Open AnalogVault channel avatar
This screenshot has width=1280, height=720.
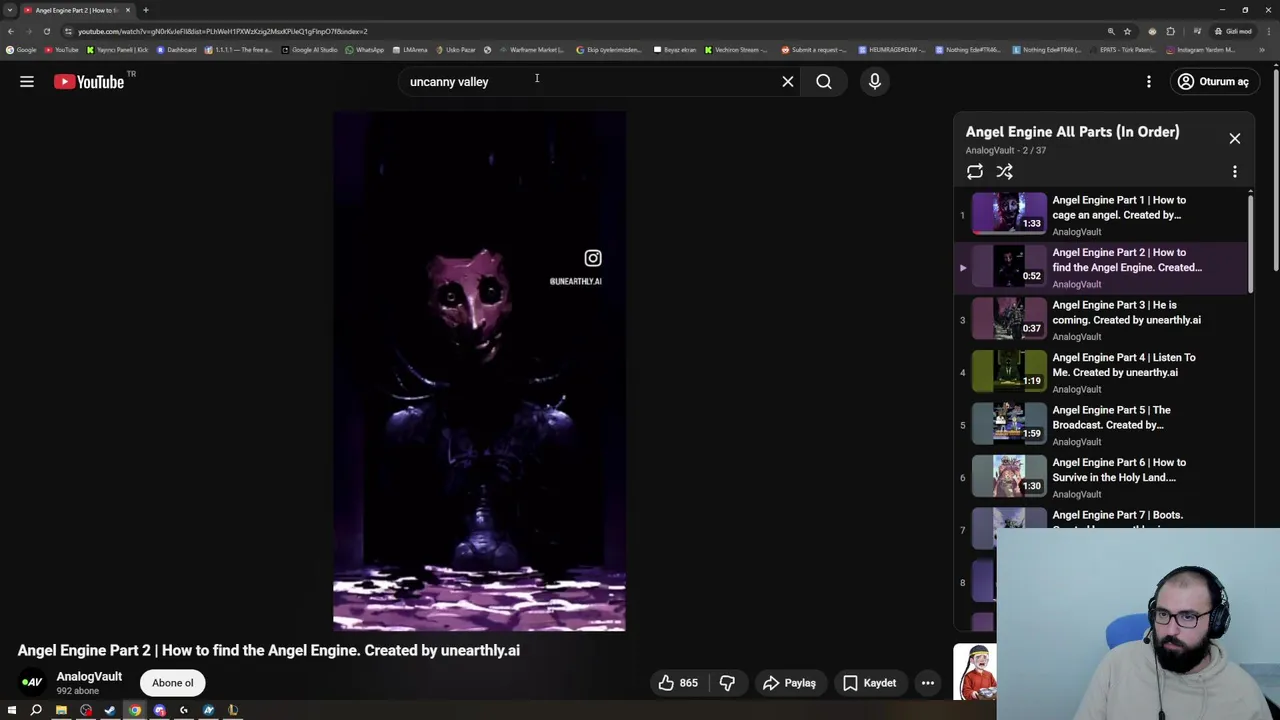pyautogui.click(x=32, y=683)
